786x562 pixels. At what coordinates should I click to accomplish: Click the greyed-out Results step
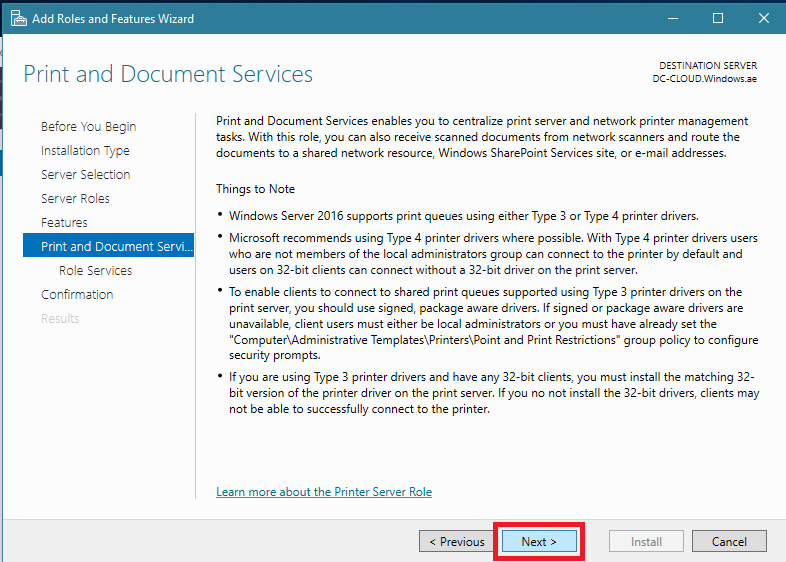pyautogui.click(x=60, y=319)
